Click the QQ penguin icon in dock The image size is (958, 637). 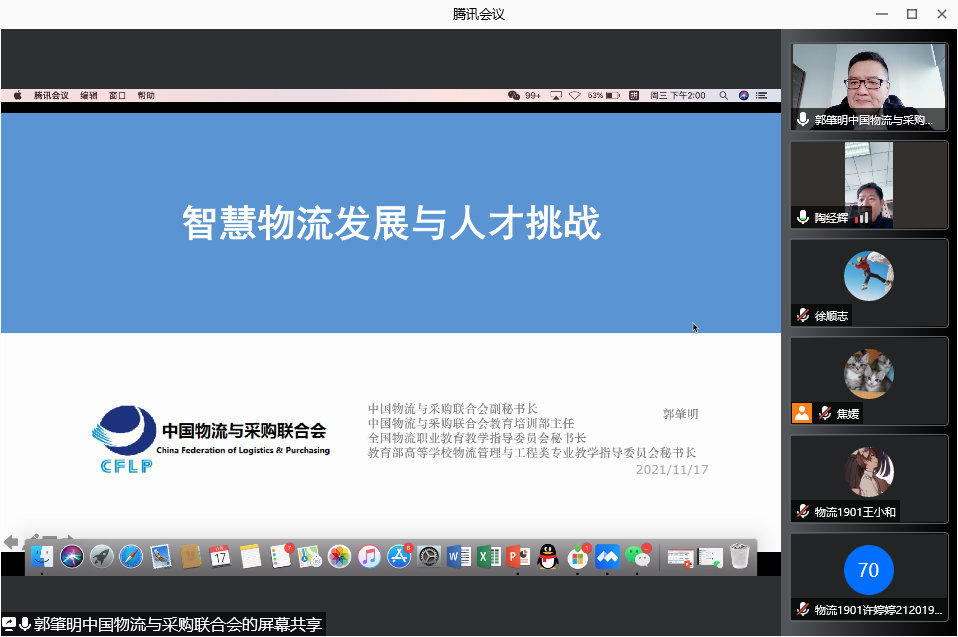pyautogui.click(x=547, y=557)
